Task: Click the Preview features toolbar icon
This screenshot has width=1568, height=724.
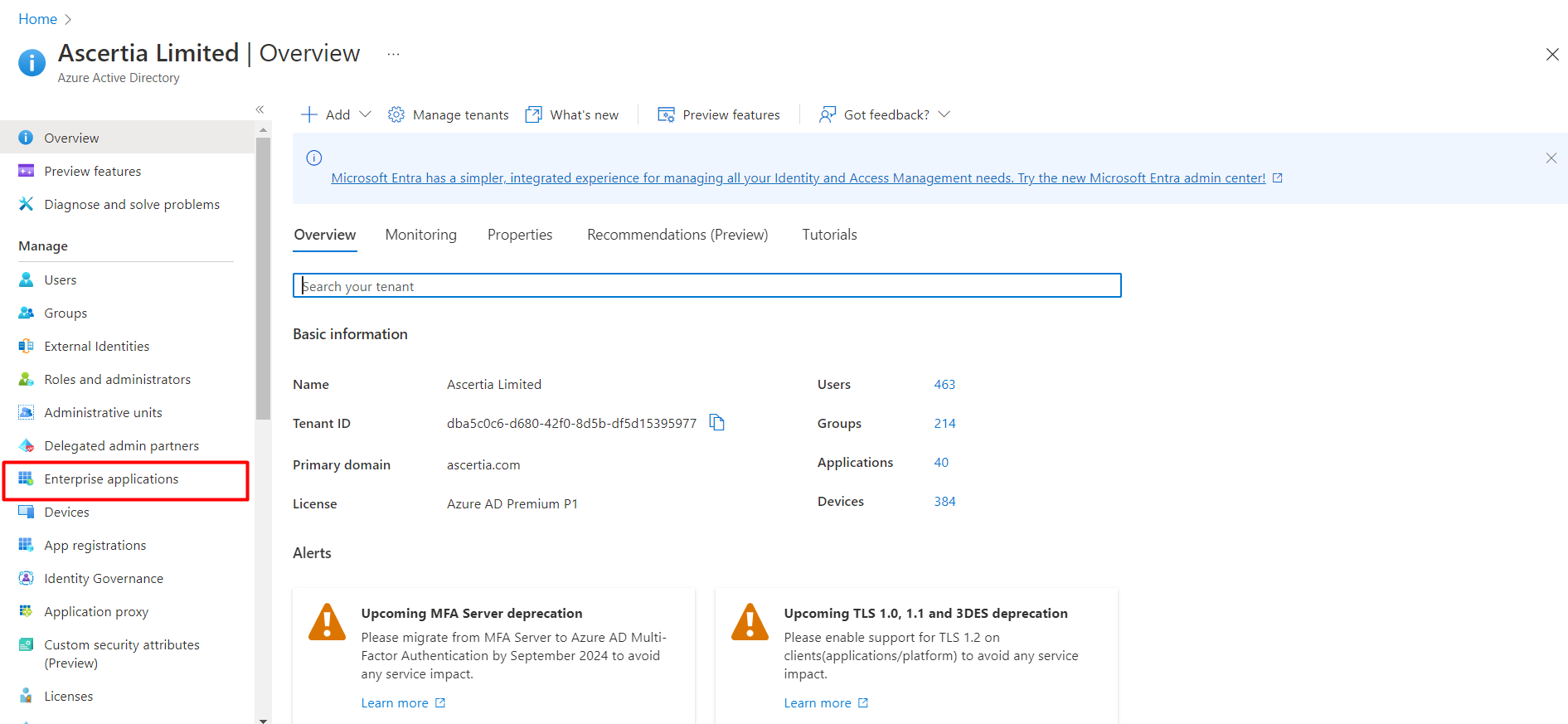Action: pyautogui.click(x=666, y=114)
